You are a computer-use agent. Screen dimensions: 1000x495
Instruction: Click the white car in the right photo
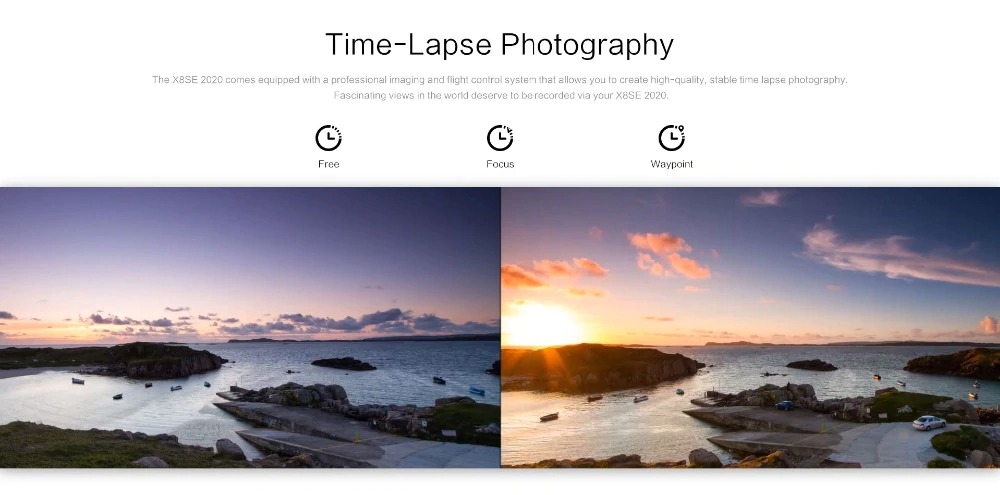click(929, 422)
